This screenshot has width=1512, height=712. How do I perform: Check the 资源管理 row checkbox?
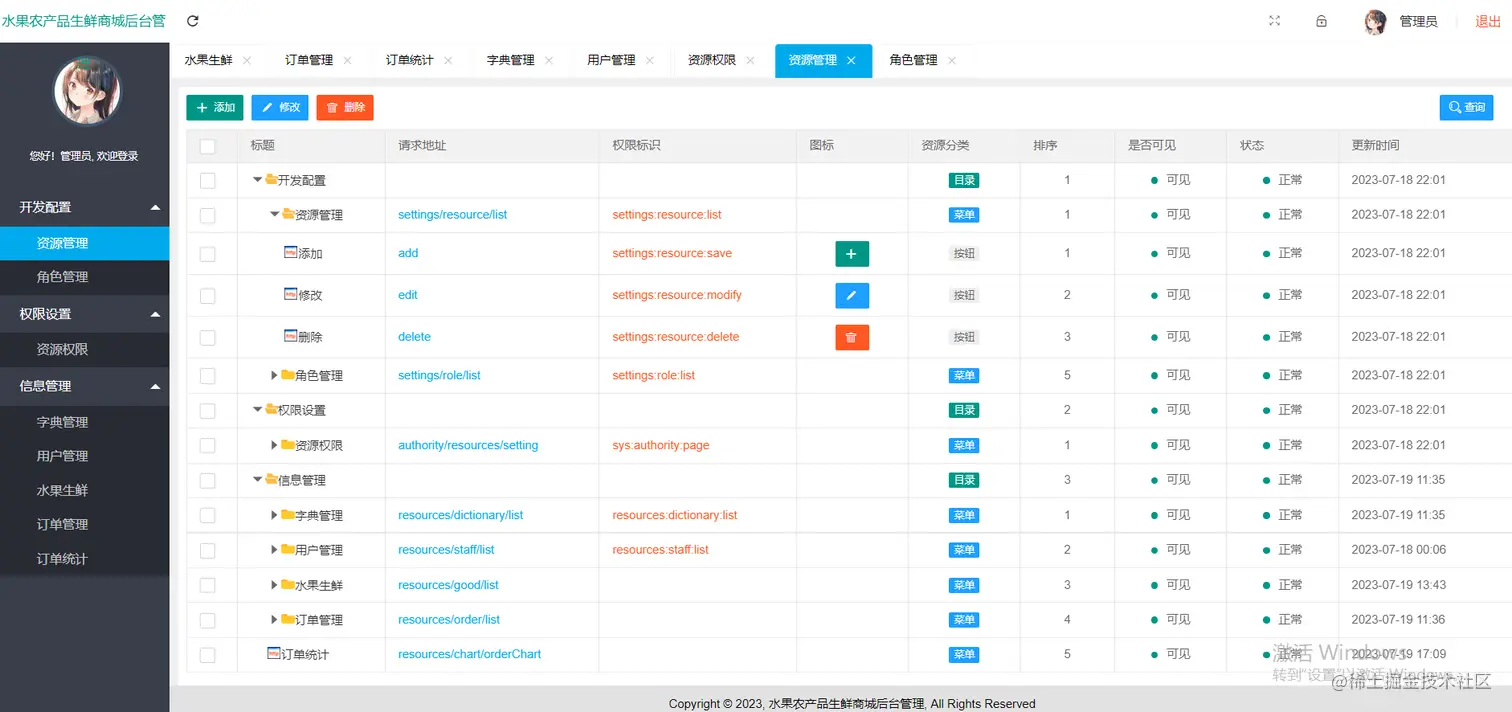tap(208, 215)
